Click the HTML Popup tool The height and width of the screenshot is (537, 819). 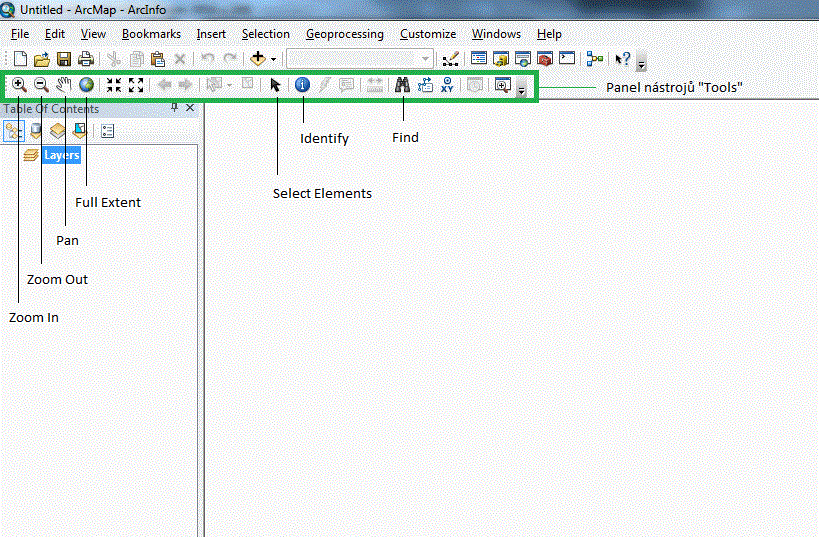[x=346, y=85]
